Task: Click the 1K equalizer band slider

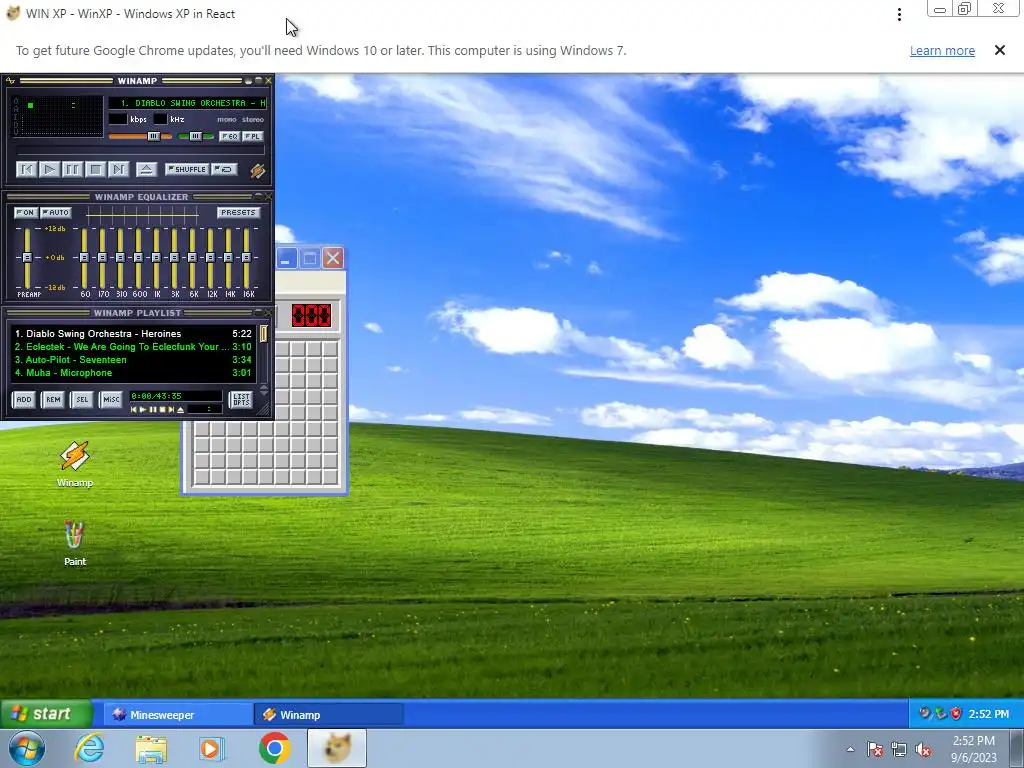Action: tap(156, 258)
